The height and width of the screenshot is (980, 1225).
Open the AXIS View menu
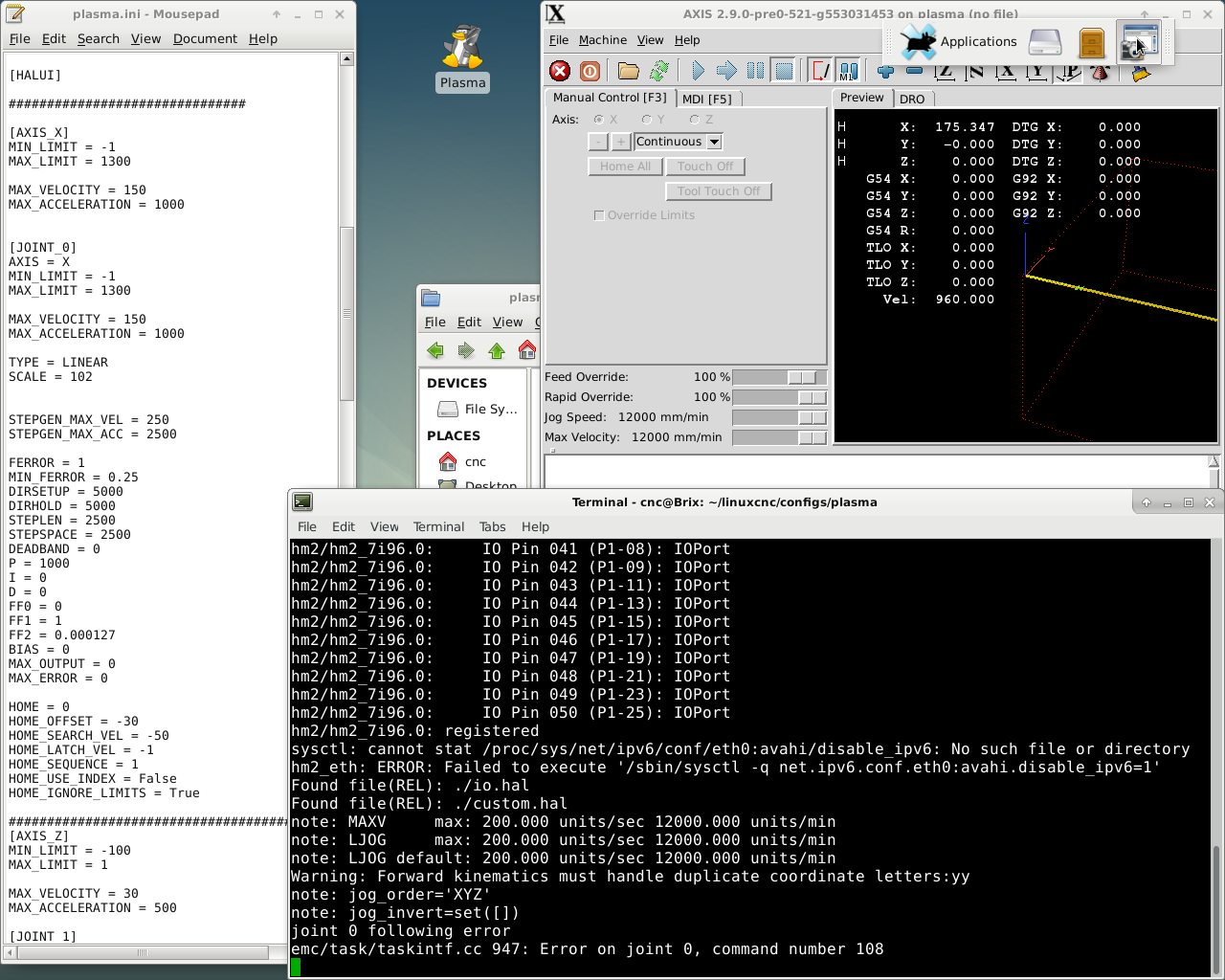pos(650,40)
